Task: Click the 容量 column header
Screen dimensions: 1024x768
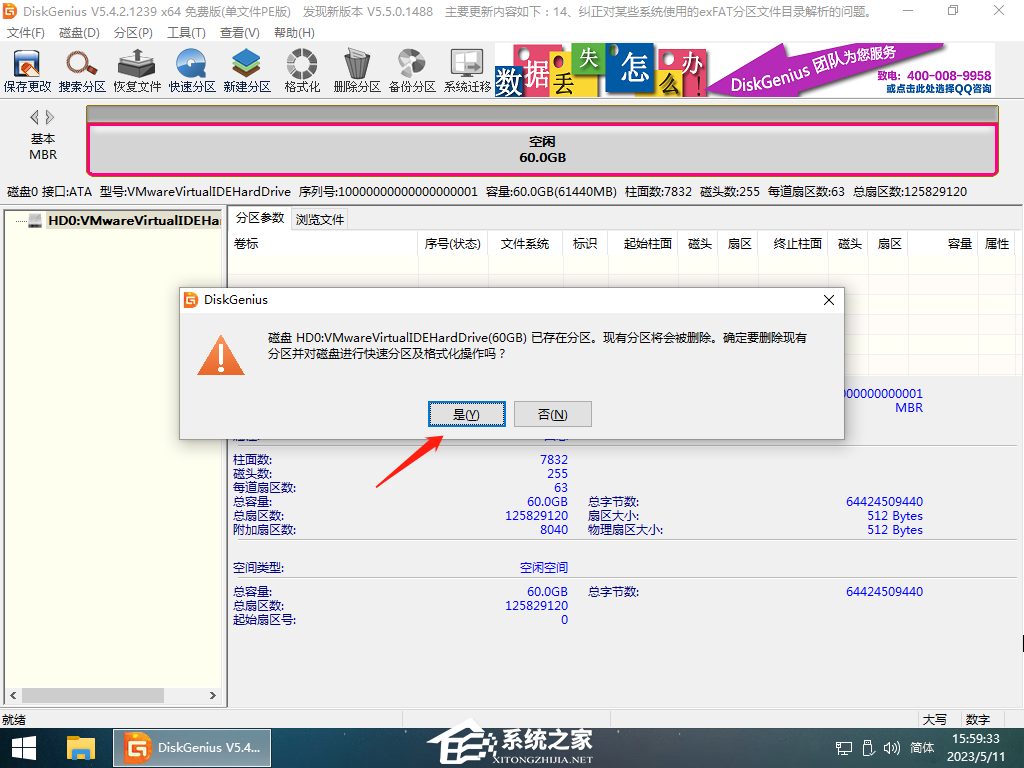Action: pyautogui.click(x=942, y=244)
